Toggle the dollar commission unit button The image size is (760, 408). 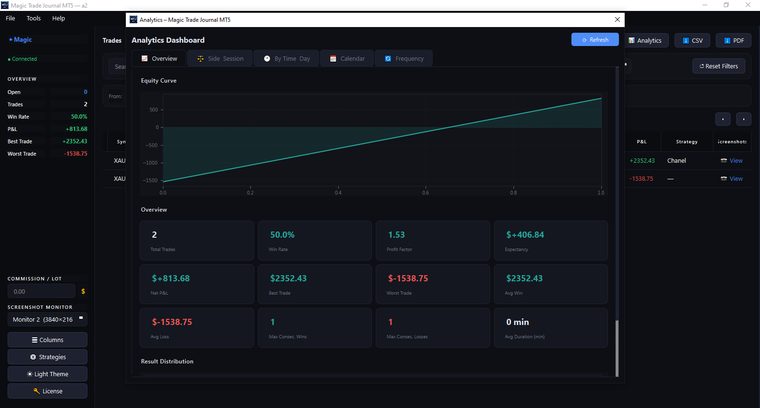[x=83, y=291]
